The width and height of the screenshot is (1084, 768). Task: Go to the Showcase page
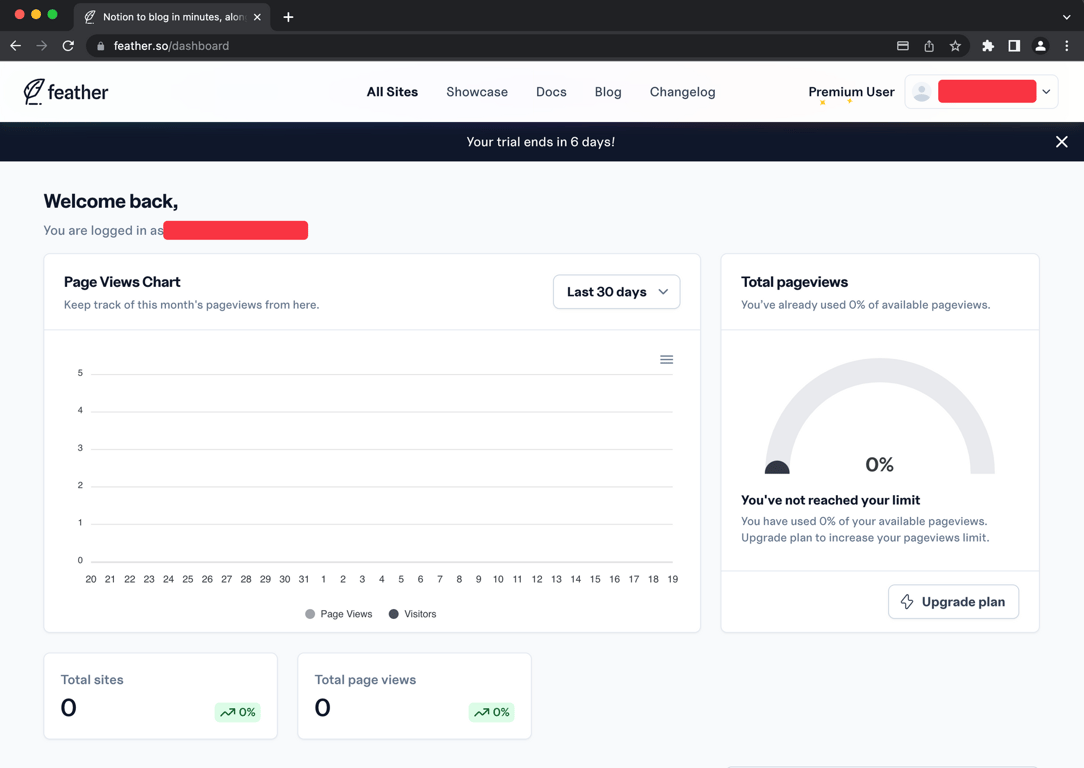477,92
